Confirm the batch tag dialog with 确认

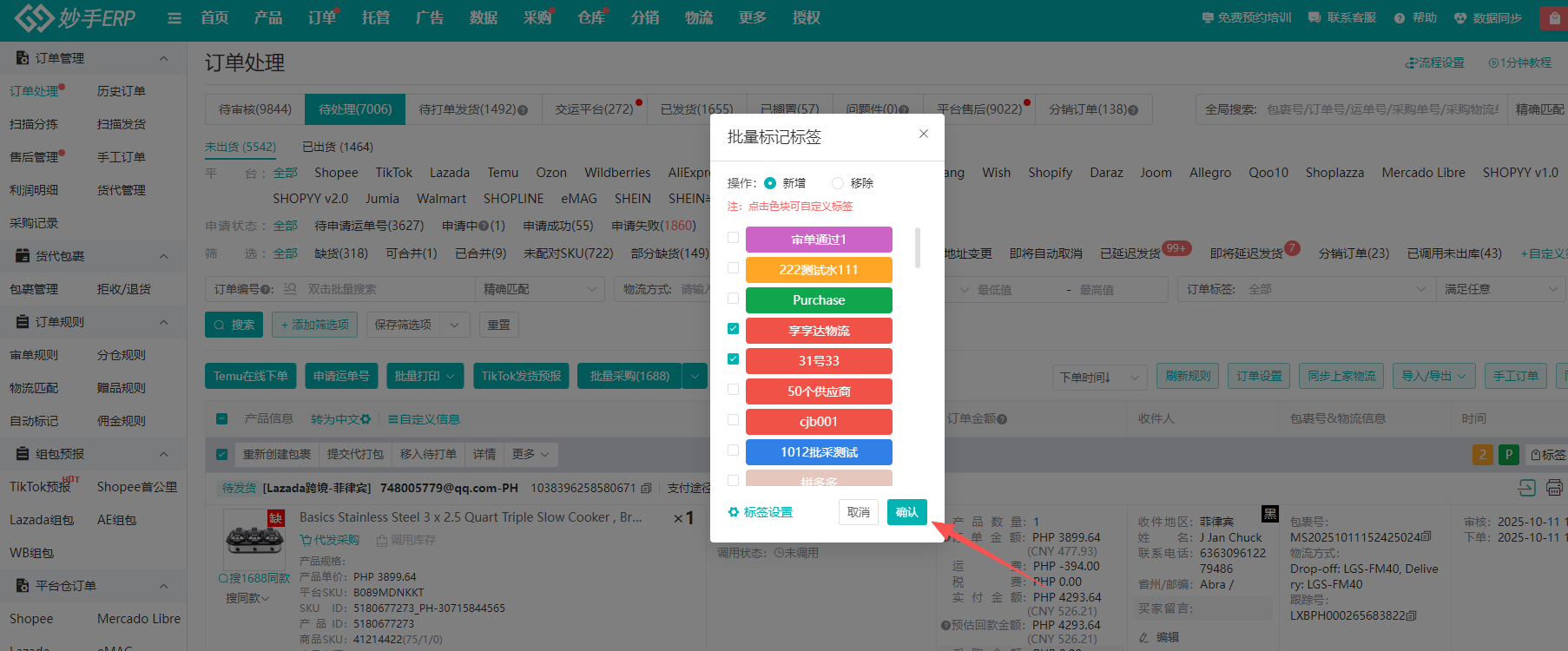click(x=907, y=512)
